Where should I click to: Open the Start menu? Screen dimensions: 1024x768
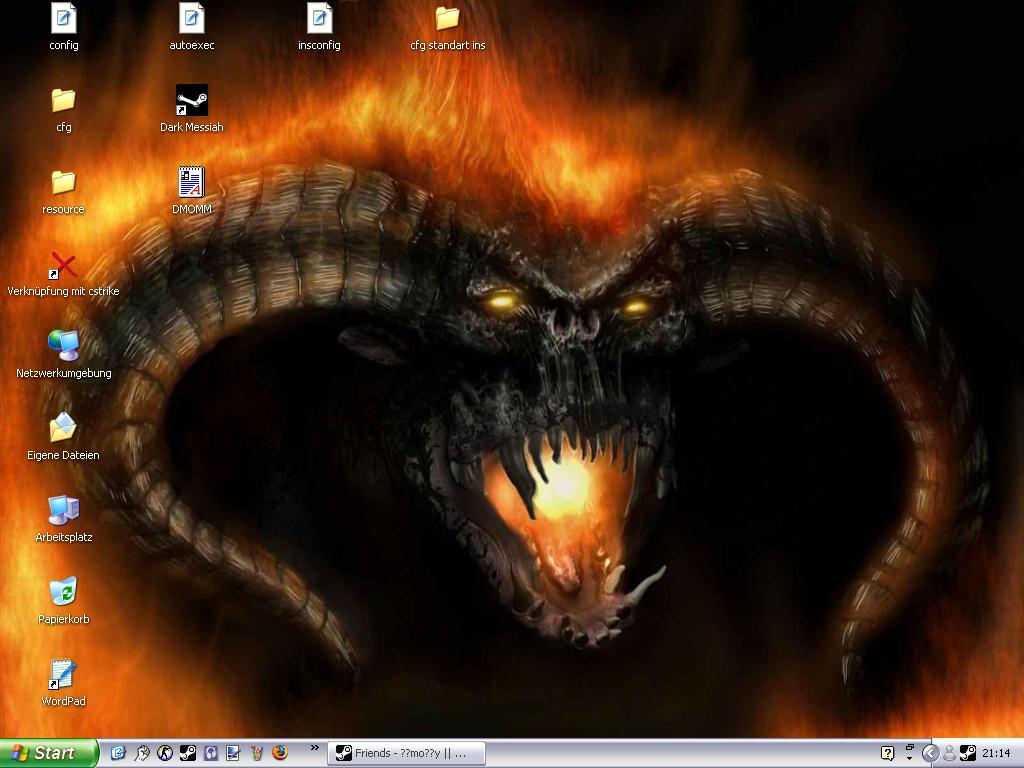tap(48, 753)
